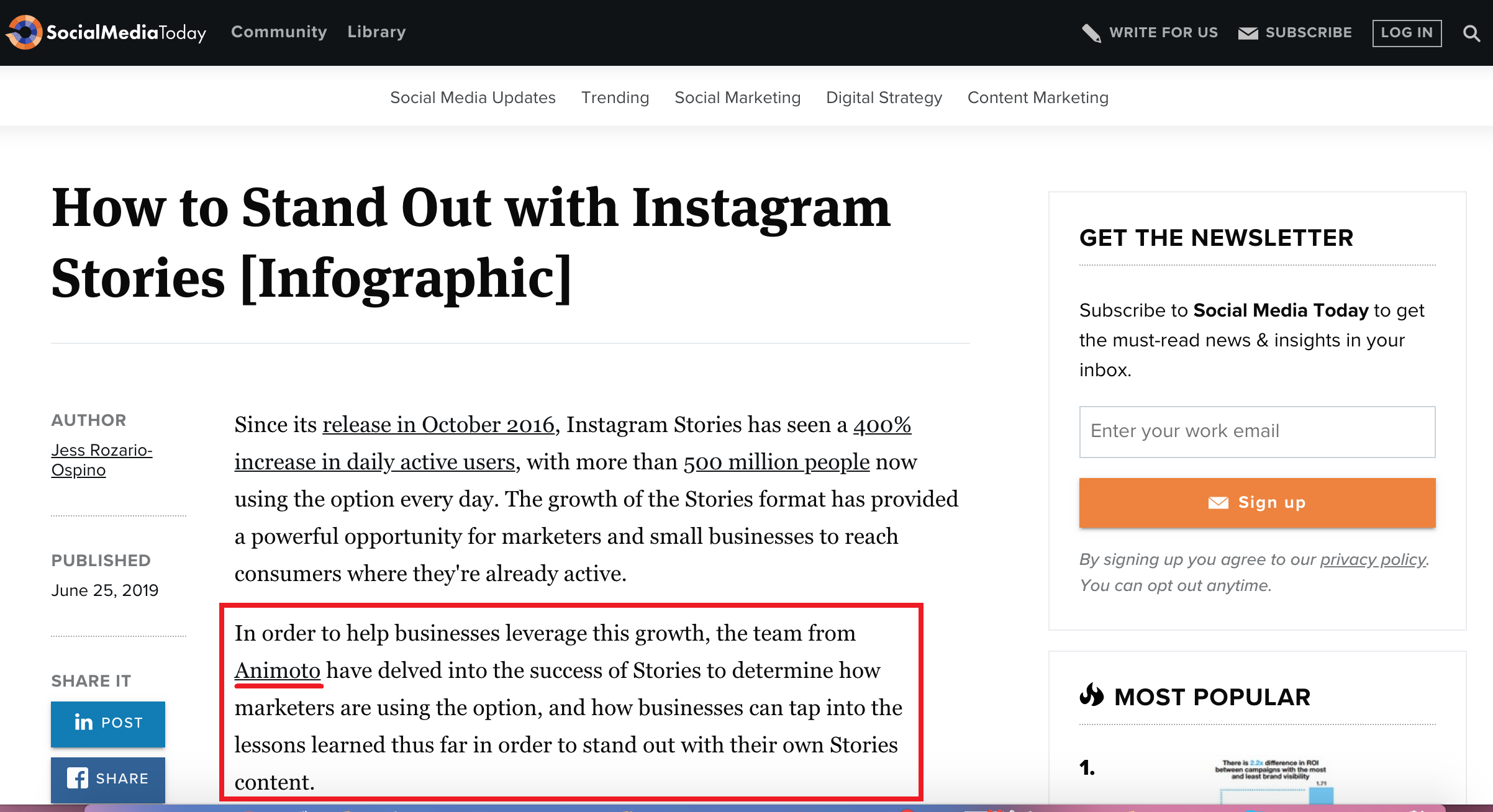Open the Trending section
Image resolution: width=1493 pixels, height=812 pixels.
coord(615,97)
